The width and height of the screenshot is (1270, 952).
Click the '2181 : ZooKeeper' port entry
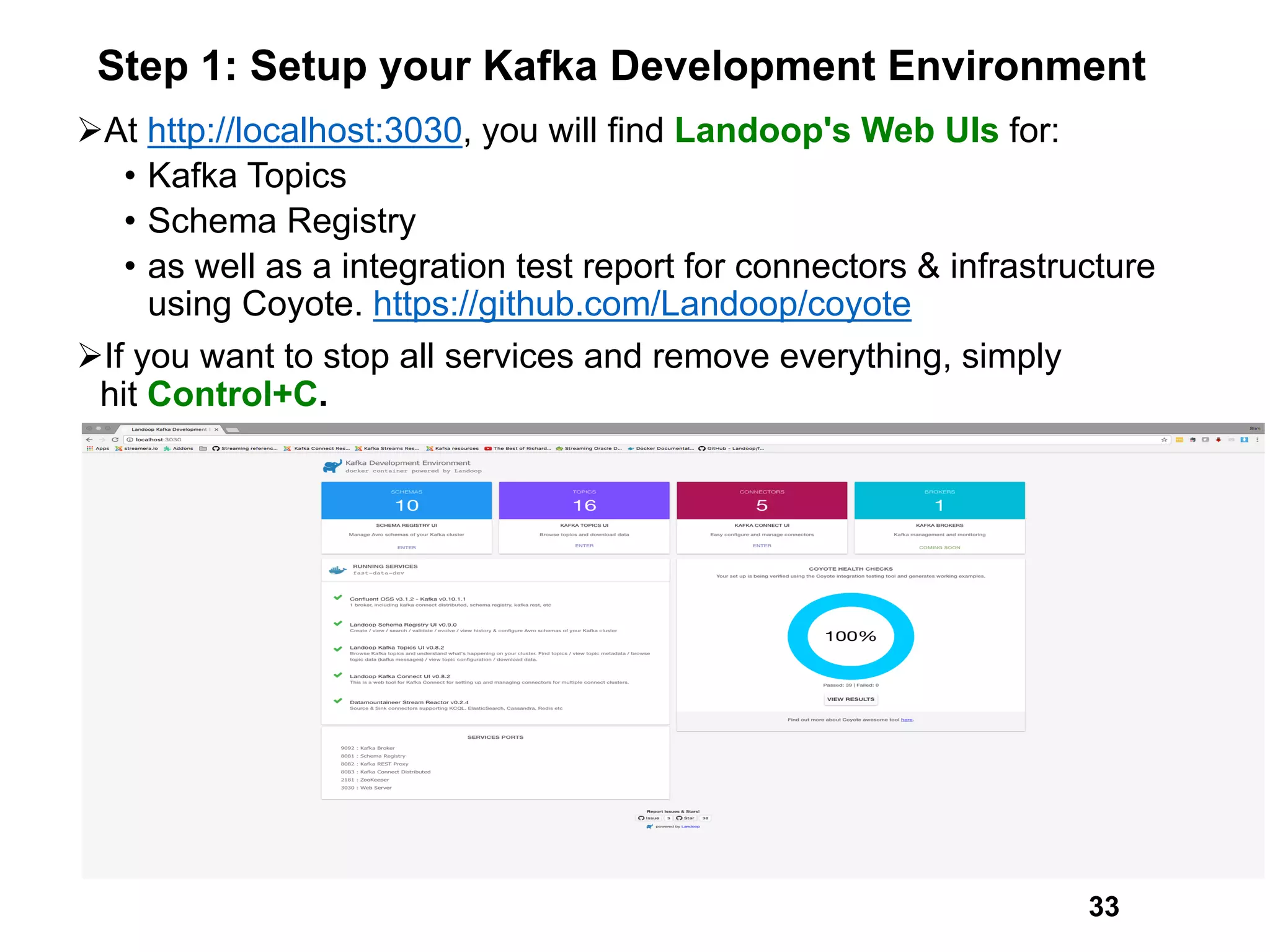(x=365, y=780)
